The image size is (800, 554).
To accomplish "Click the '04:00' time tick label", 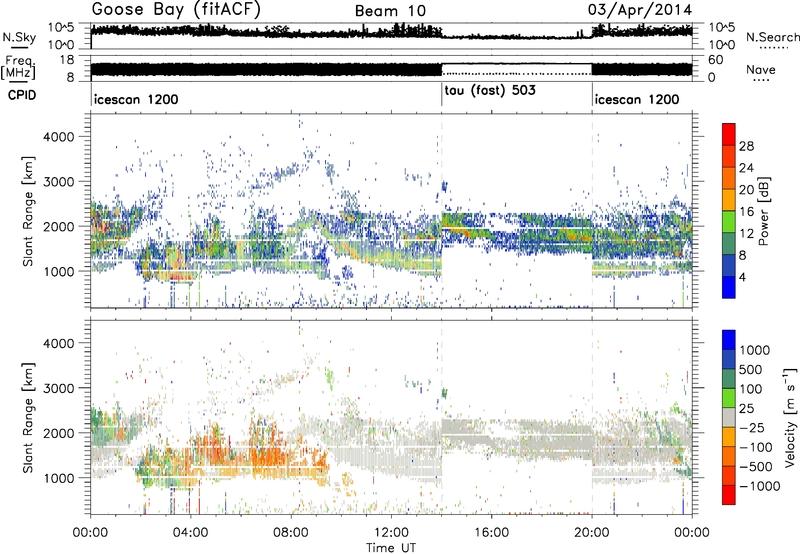I will click(x=190, y=533).
